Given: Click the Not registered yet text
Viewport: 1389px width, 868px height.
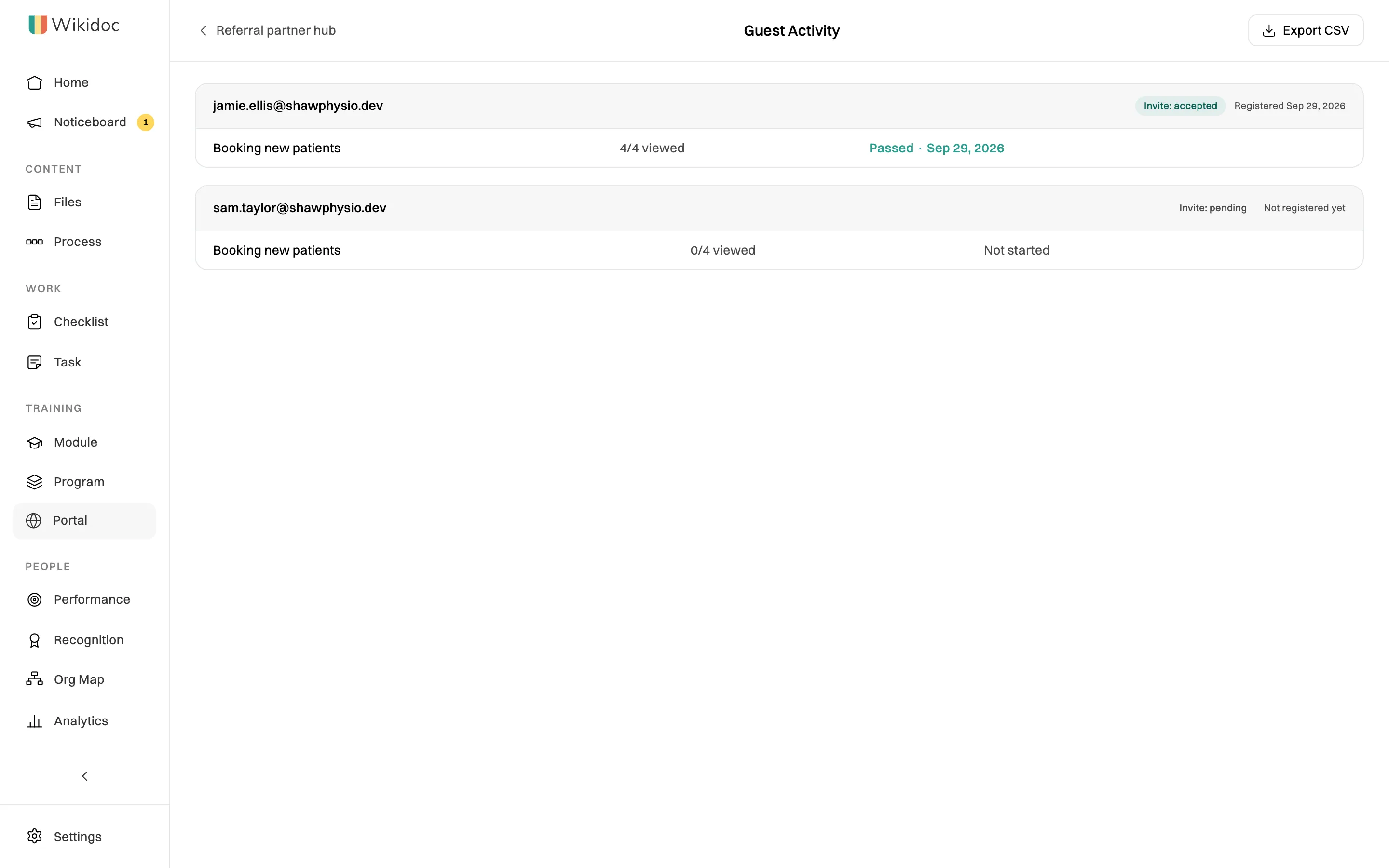Looking at the screenshot, I should point(1304,208).
